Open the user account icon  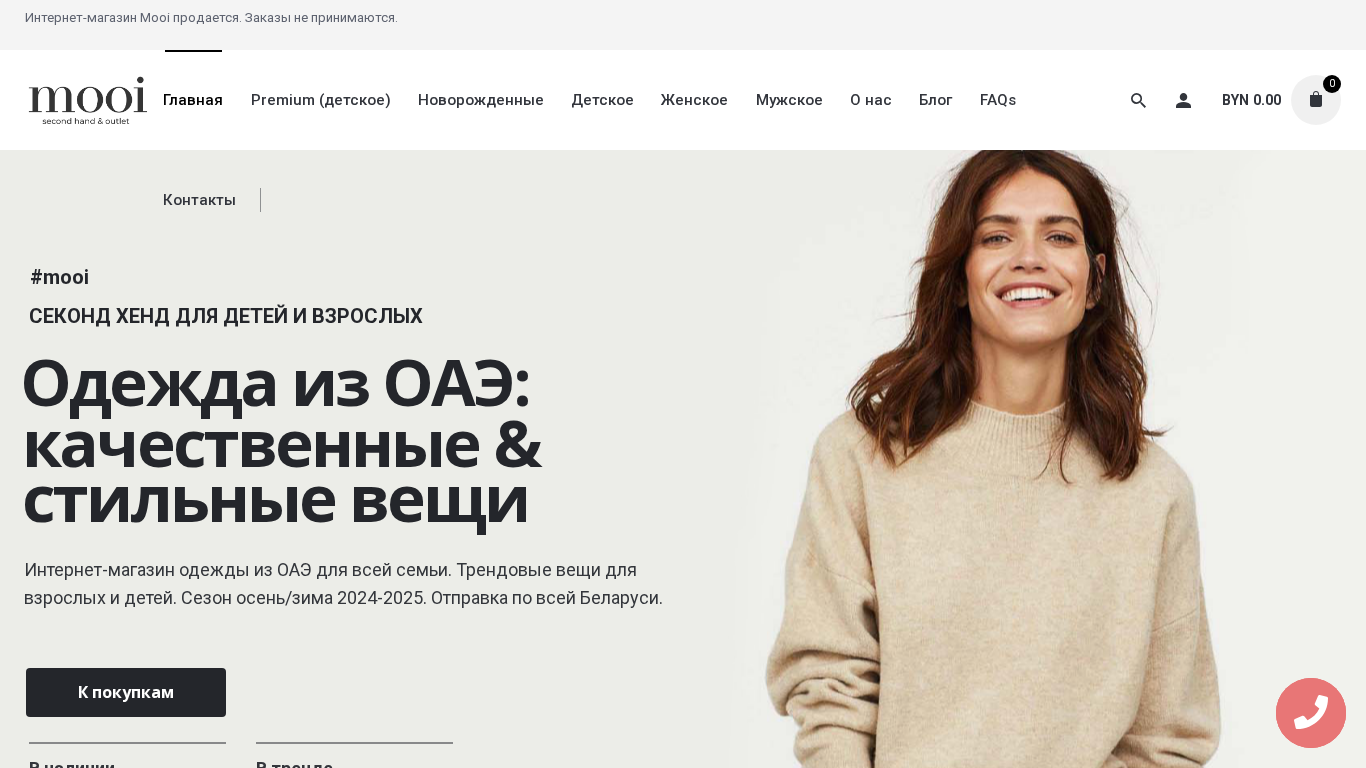pos(1183,100)
